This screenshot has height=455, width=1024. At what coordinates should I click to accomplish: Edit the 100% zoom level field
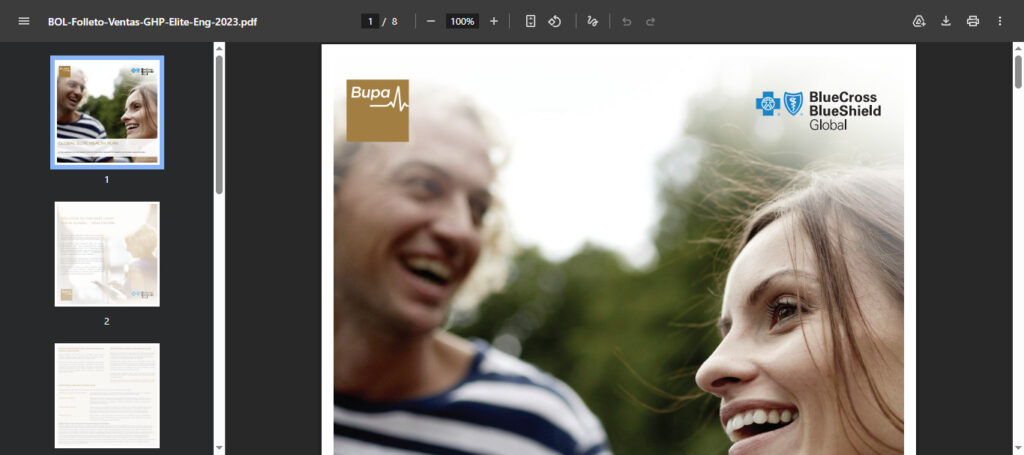[462, 22]
